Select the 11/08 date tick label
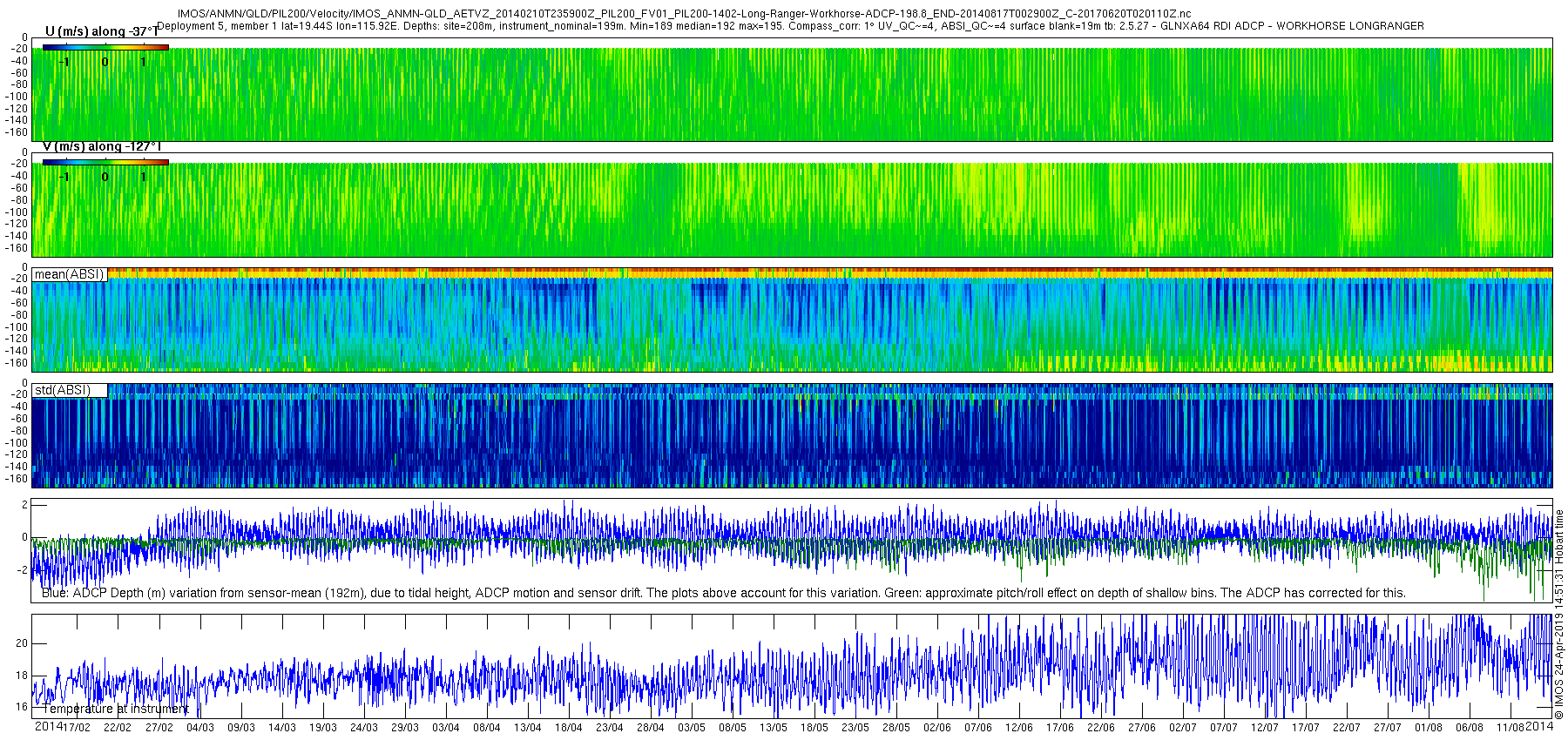This screenshot has width=1568, height=740. point(1510,727)
